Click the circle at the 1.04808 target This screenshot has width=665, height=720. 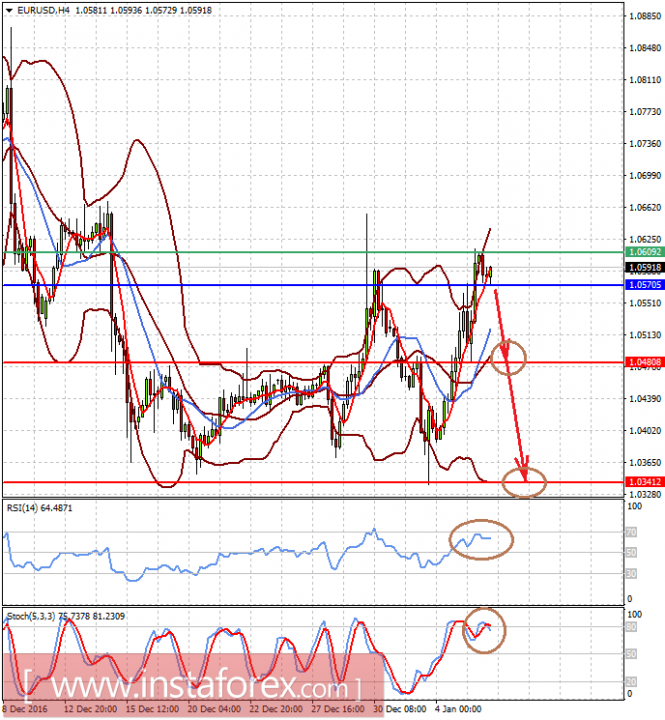(508, 356)
